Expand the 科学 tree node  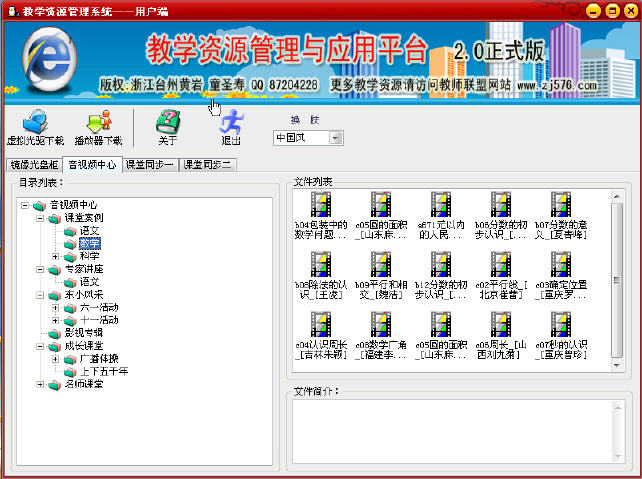click(56, 257)
